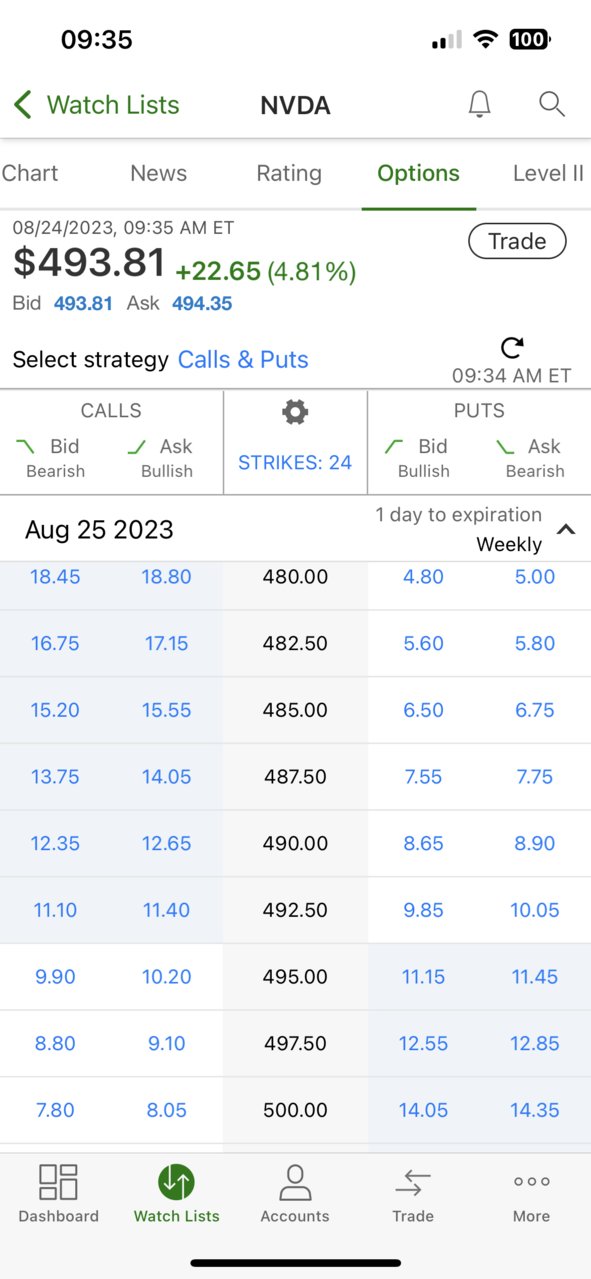Change the Calls & Puts strategy selection
The height and width of the screenshot is (1279, 591).
[x=243, y=360]
